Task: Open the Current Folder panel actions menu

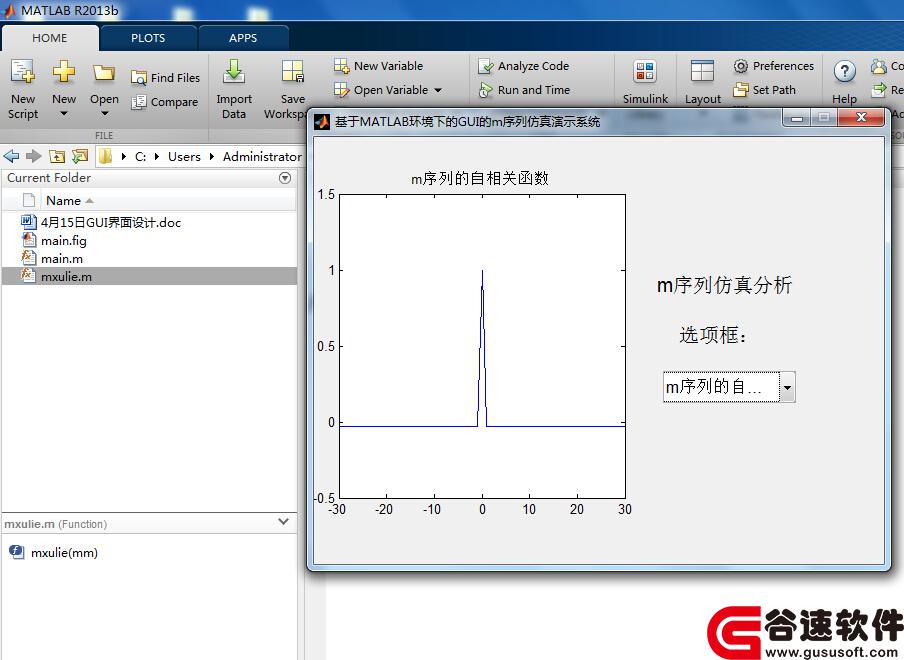Action: coord(285,178)
